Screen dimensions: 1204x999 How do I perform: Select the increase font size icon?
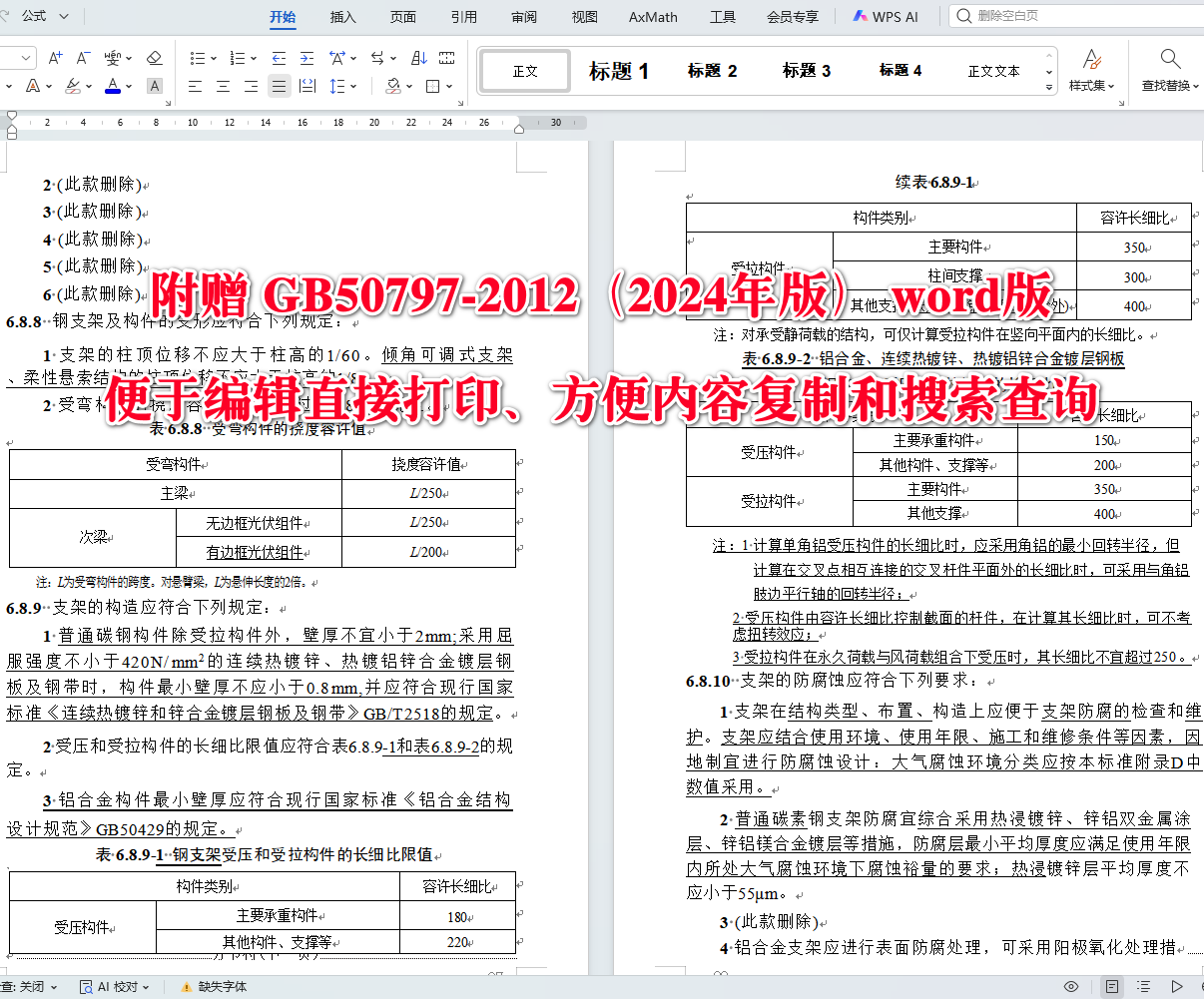point(55,57)
